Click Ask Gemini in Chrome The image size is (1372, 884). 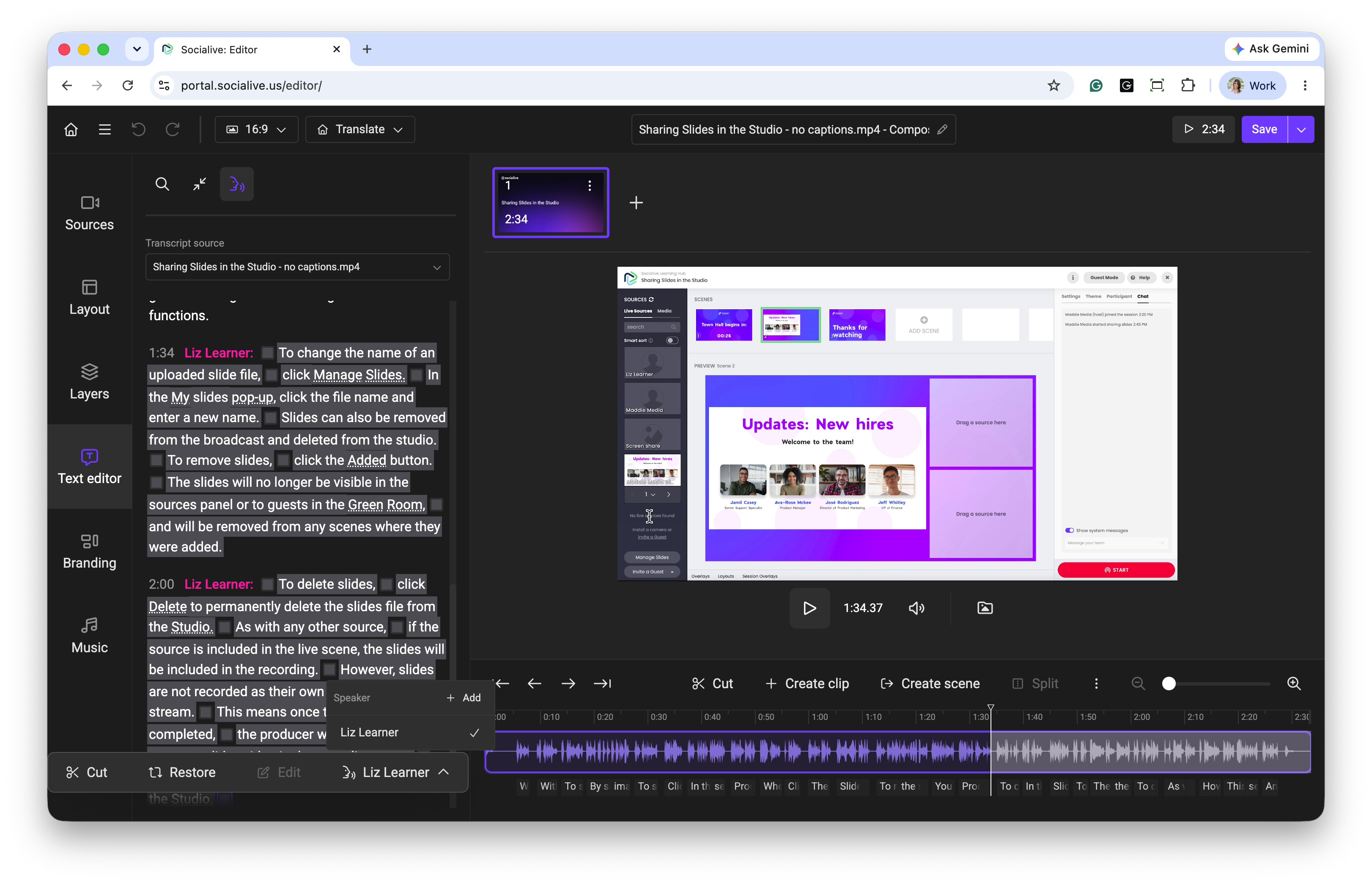1272,49
